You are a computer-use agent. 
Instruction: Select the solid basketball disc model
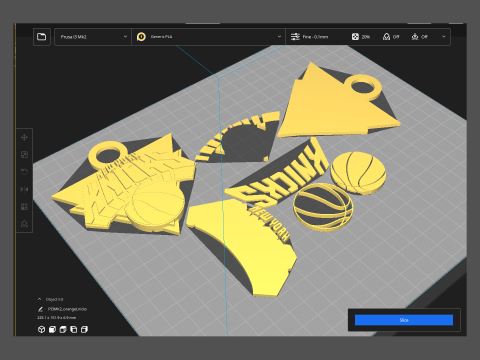tap(358, 172)
